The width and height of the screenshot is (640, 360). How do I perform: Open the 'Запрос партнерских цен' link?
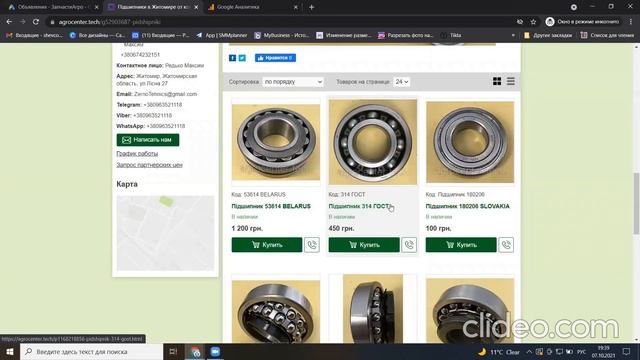pos(149,165)
